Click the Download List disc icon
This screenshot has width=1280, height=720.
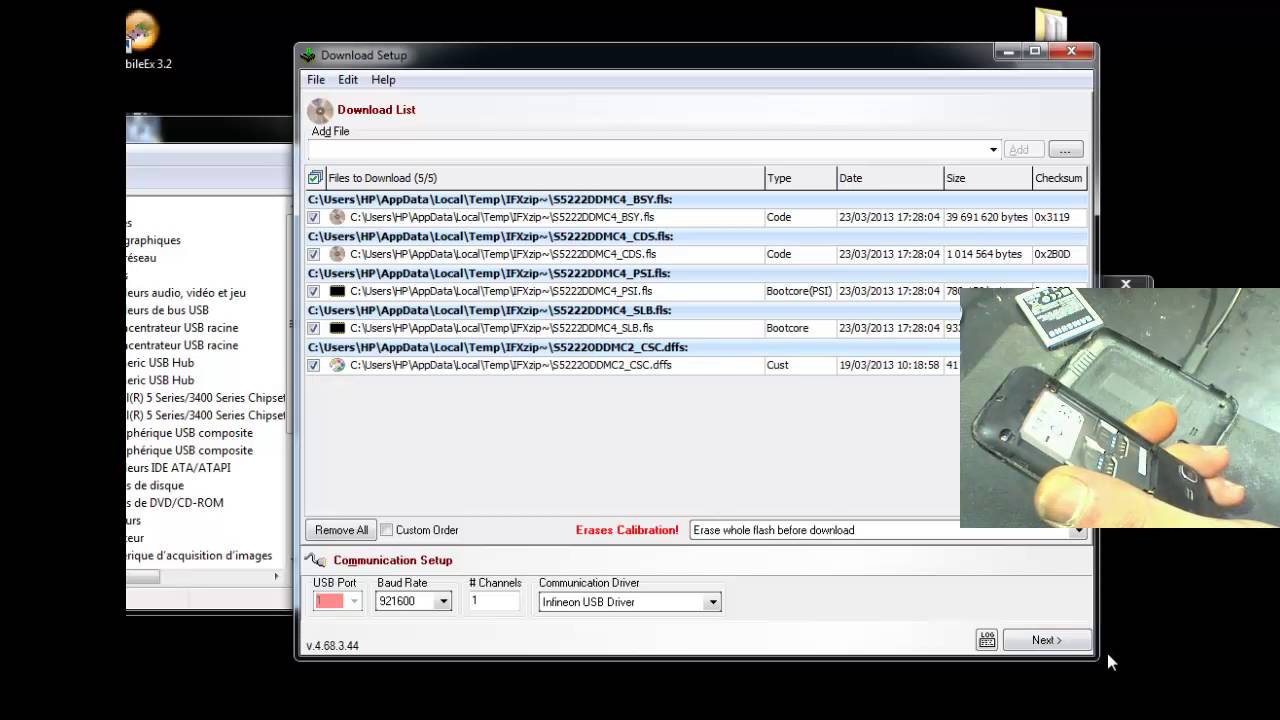pyautogui.click(x=320, y=110)
